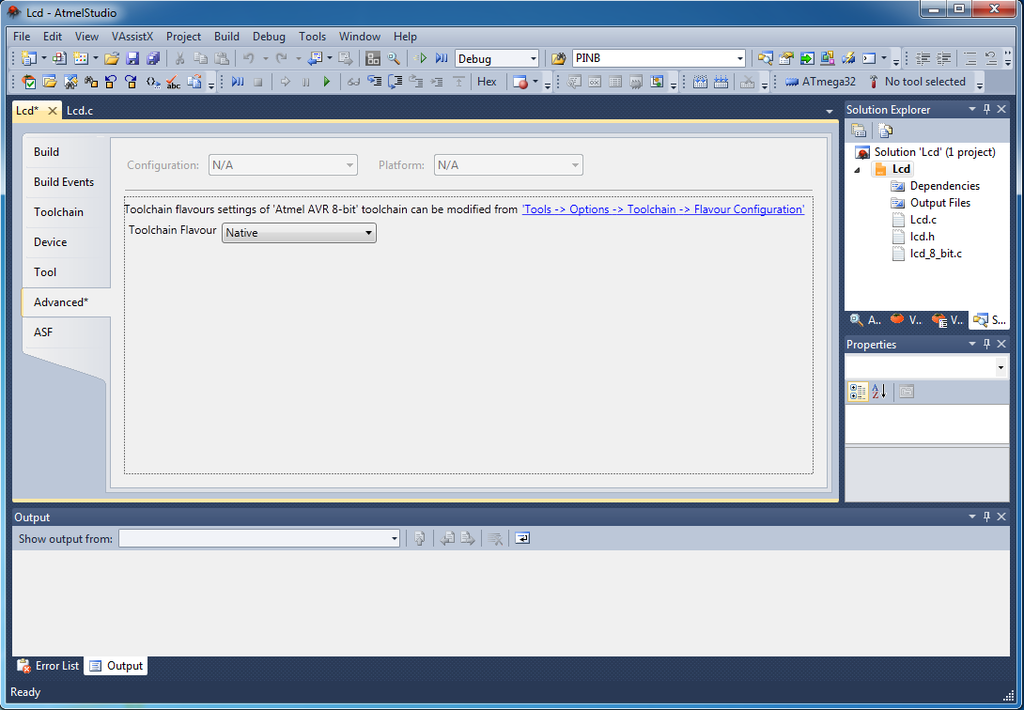Collapse the Lcd project tree node

[857, 169]
